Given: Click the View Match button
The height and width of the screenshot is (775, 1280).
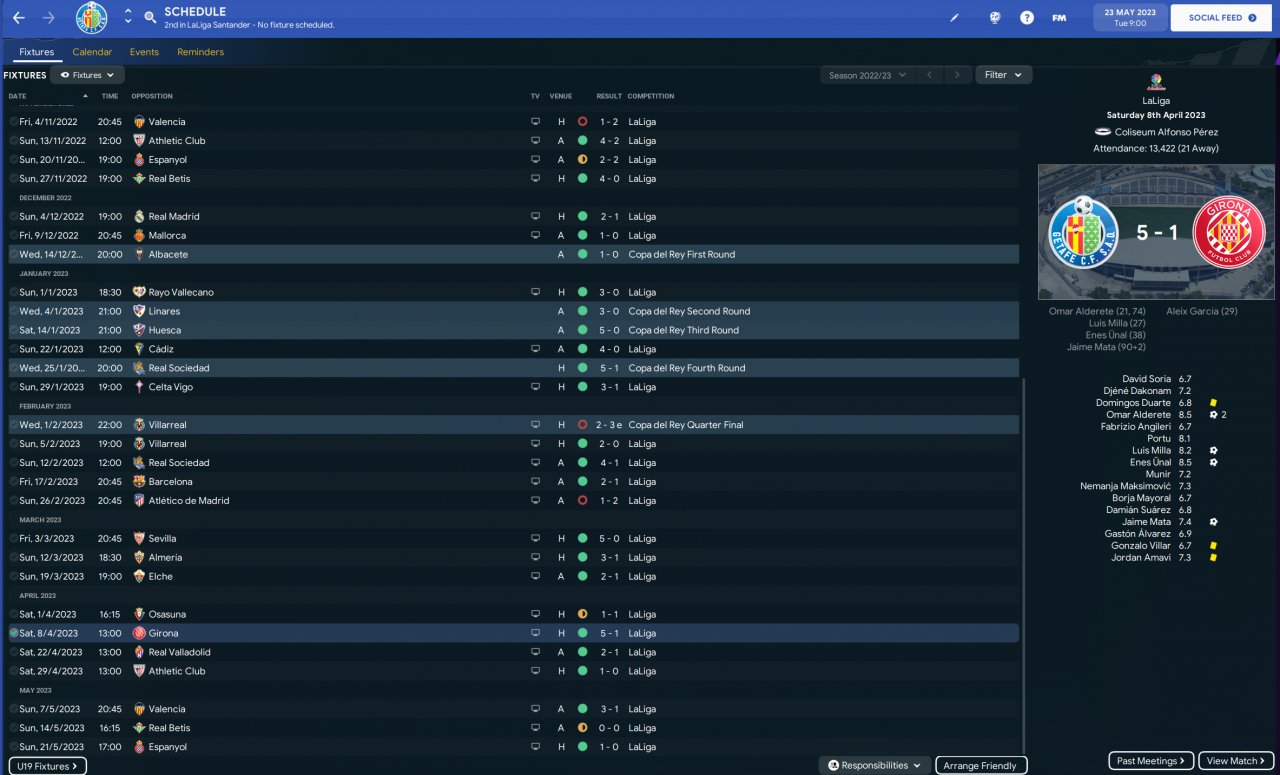Looking at the screenshot, I should (x=1237, y=761).
